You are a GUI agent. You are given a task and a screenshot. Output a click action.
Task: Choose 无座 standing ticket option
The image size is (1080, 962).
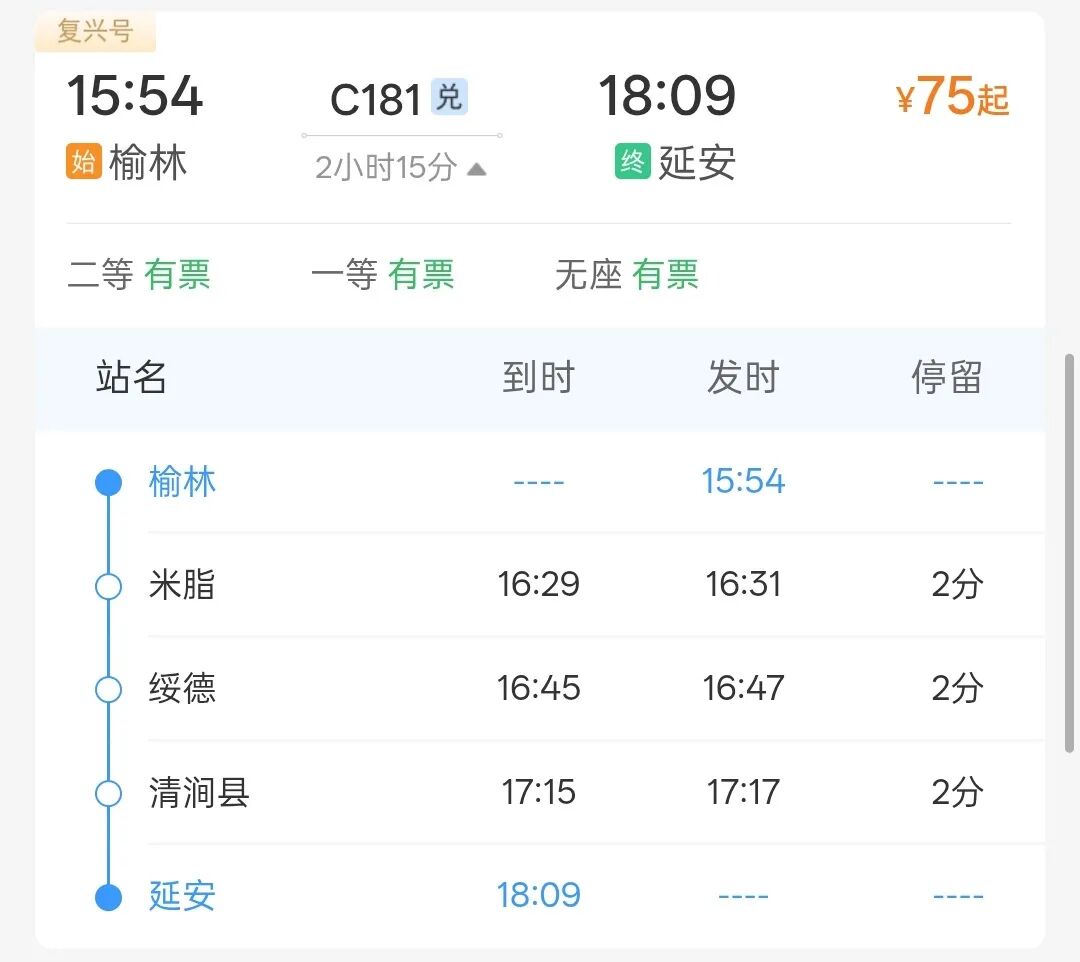(x=626, y=274)
